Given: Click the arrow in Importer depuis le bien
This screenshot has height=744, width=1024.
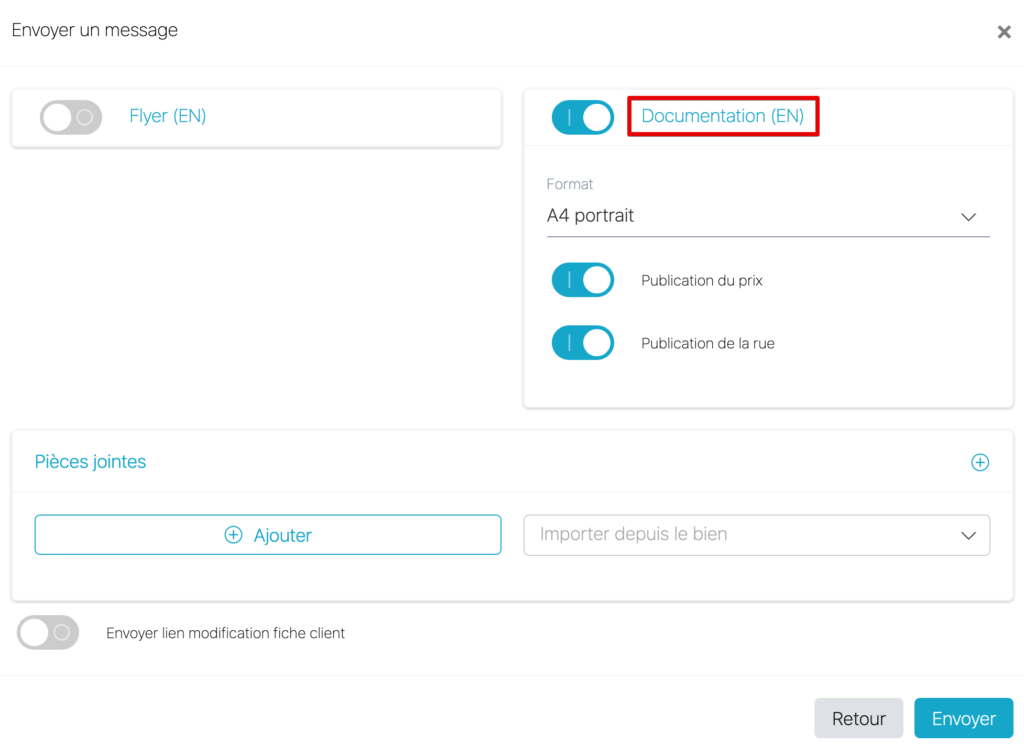Looking at the screenshot, I should 968,535.
